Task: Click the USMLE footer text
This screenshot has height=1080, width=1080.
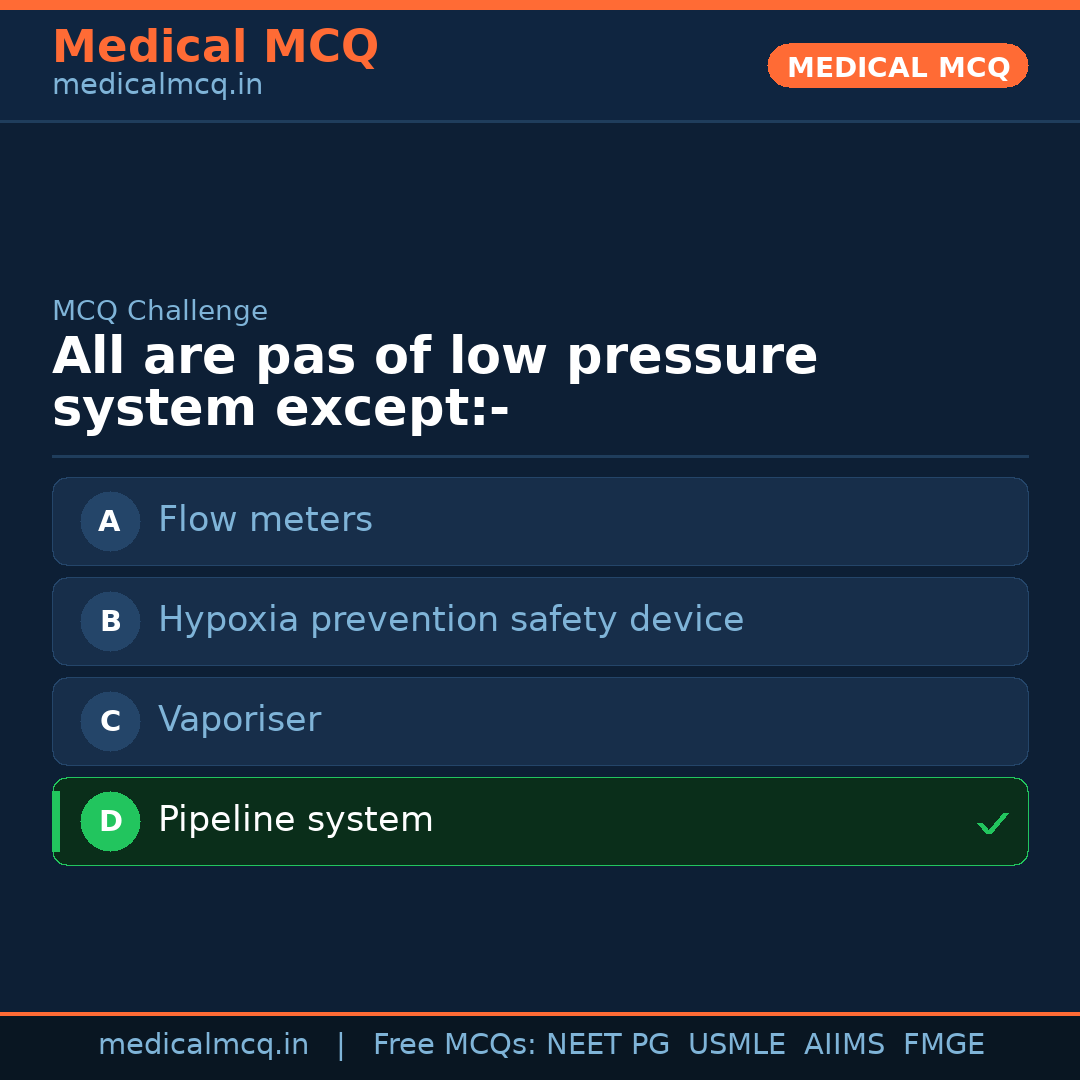Action: [736, 1045]
